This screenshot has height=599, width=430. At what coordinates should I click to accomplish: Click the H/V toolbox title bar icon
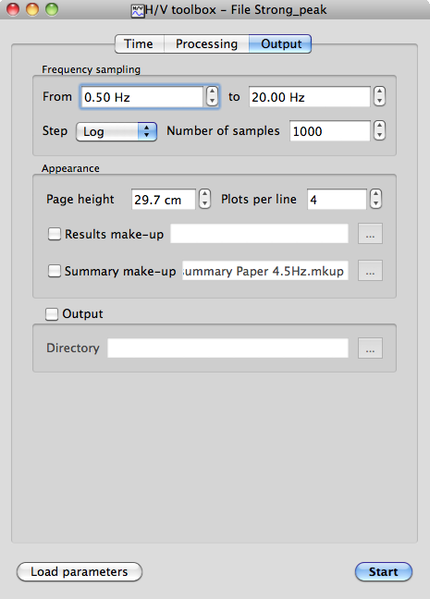[x=137, y=10]
